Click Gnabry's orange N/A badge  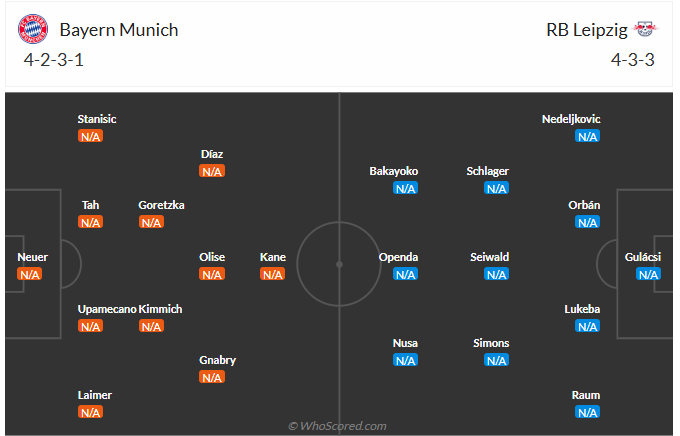(212, 377)
